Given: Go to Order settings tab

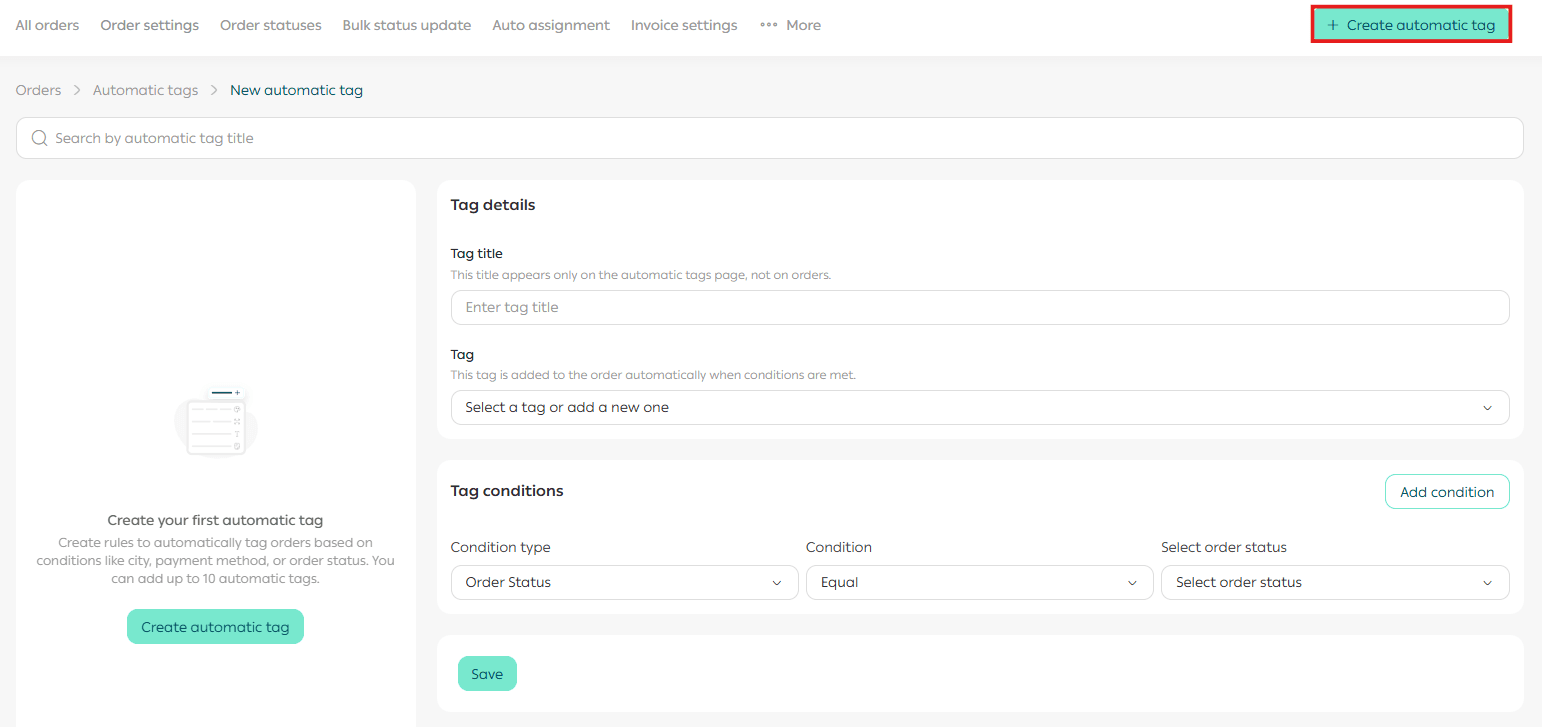Looking at the screenshot, I should click(x=149, y=25).
